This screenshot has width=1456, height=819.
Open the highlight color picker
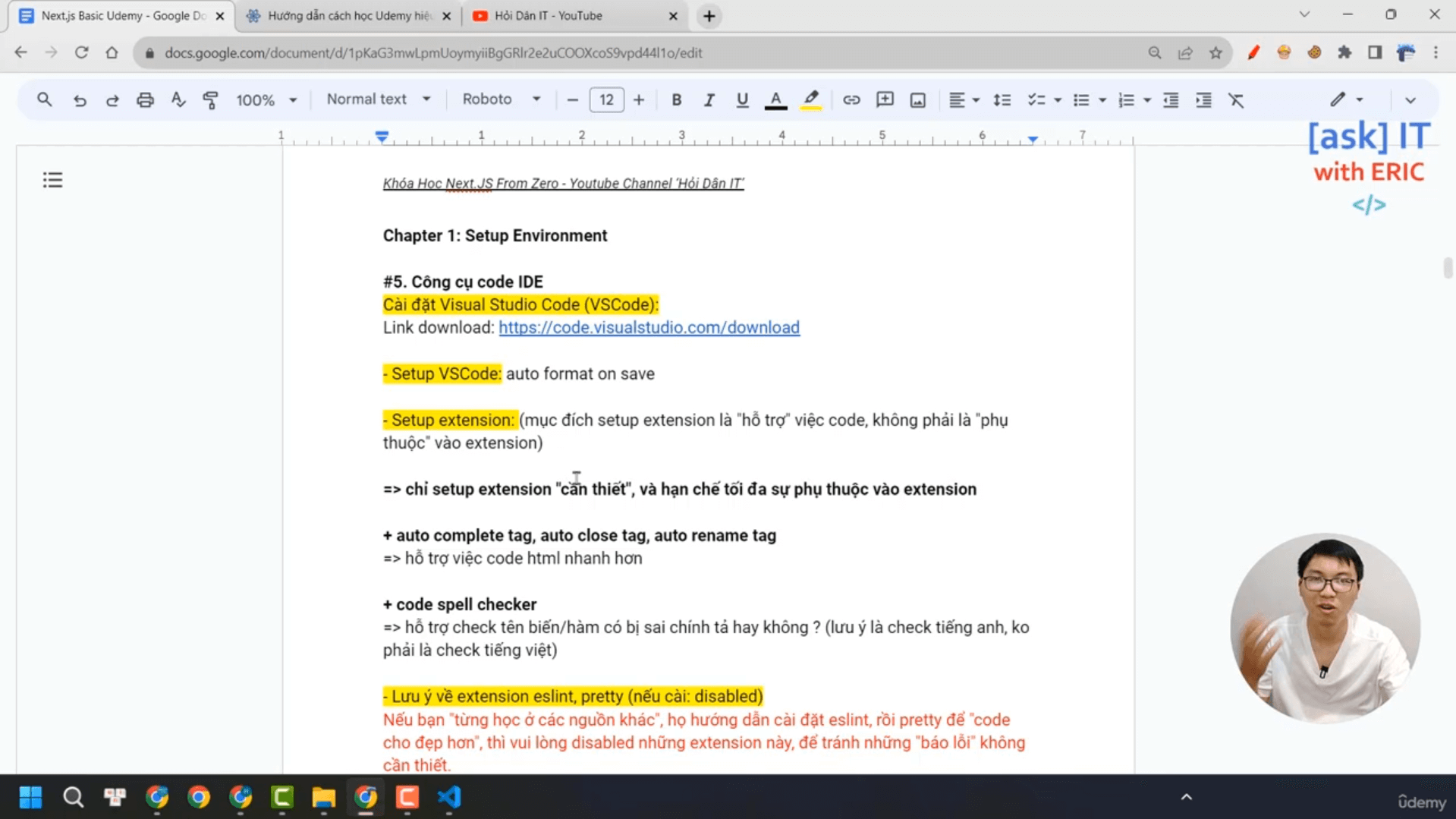(811, 99)
